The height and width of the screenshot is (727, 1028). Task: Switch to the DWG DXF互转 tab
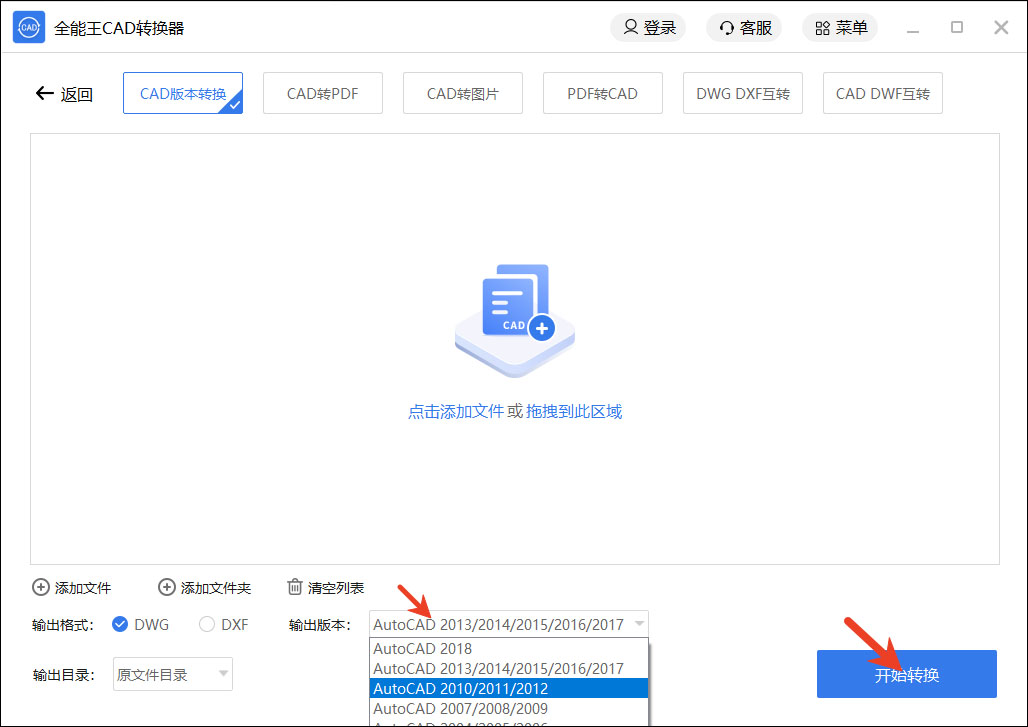pos(743,93)
